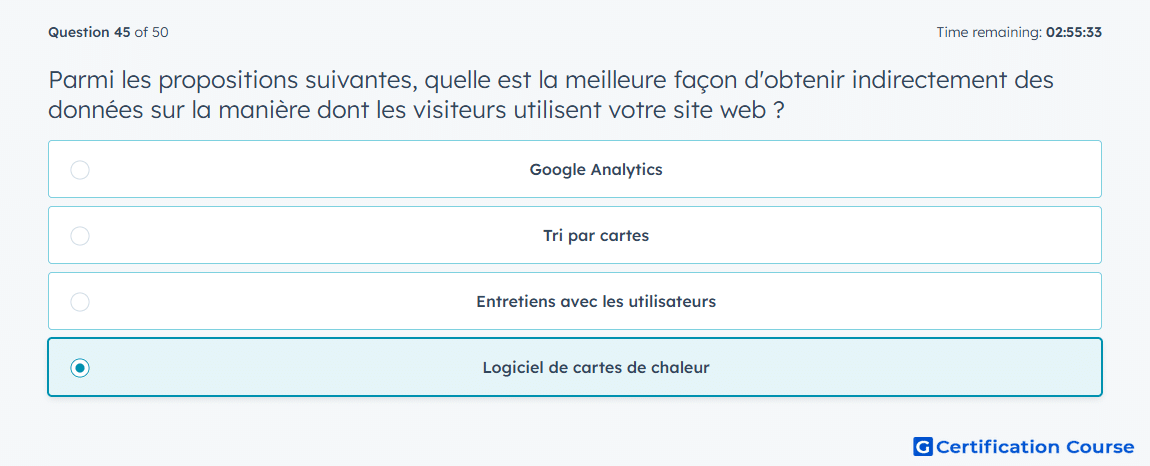Select the Tri par cartes radio button
This screenshot has height=466, width=1150.
click(x=80, y=236)
